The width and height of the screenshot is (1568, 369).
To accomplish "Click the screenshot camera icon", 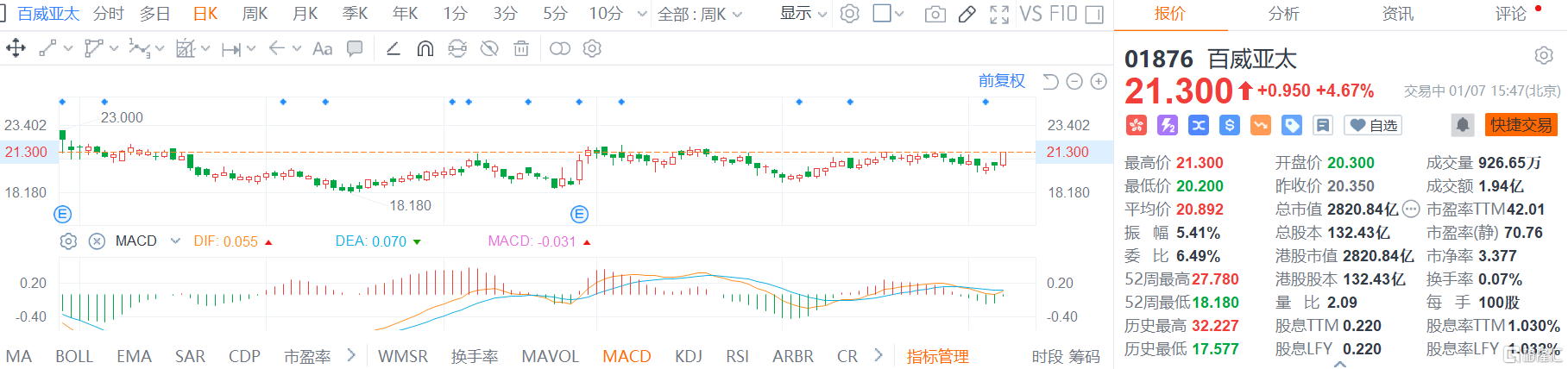I will [x=935, y=14].
